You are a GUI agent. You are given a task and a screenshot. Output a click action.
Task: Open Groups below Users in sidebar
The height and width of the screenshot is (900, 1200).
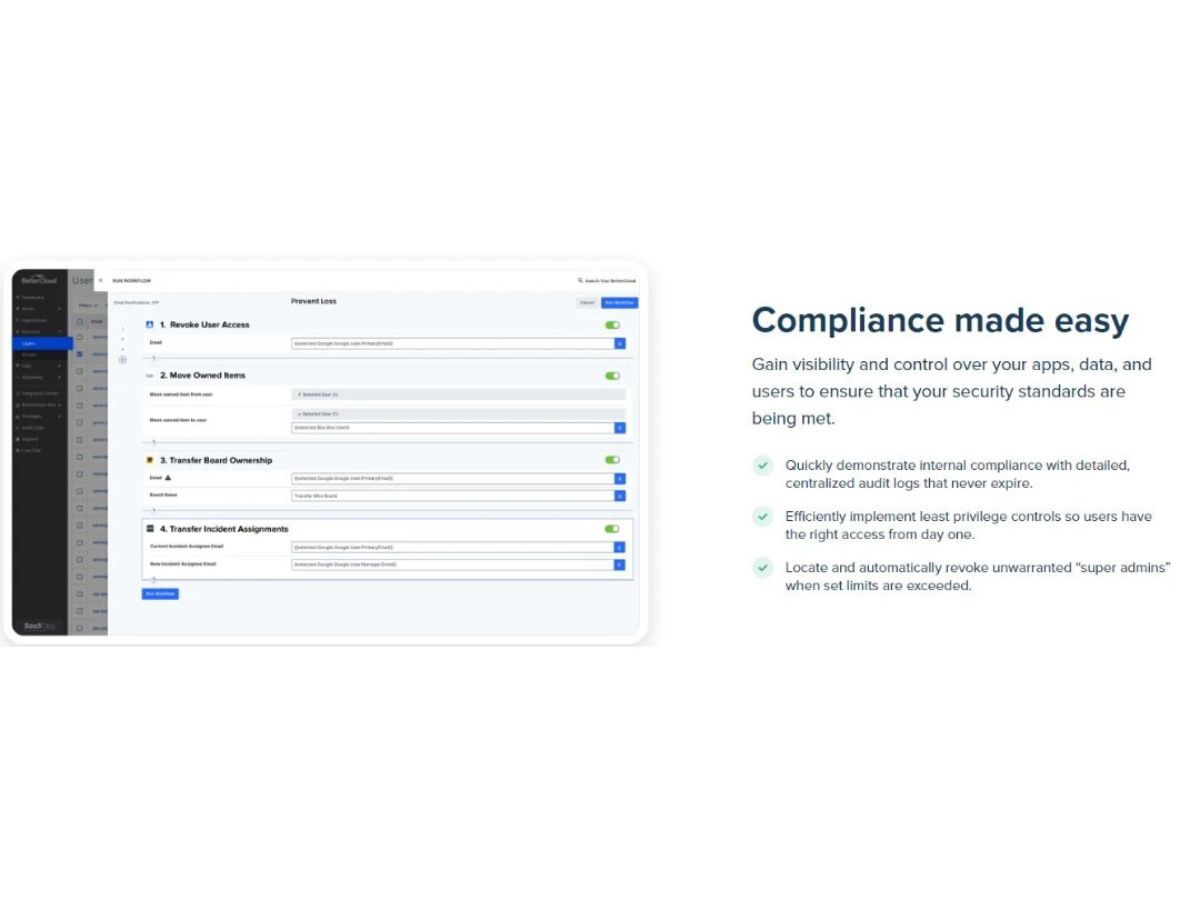30,354
